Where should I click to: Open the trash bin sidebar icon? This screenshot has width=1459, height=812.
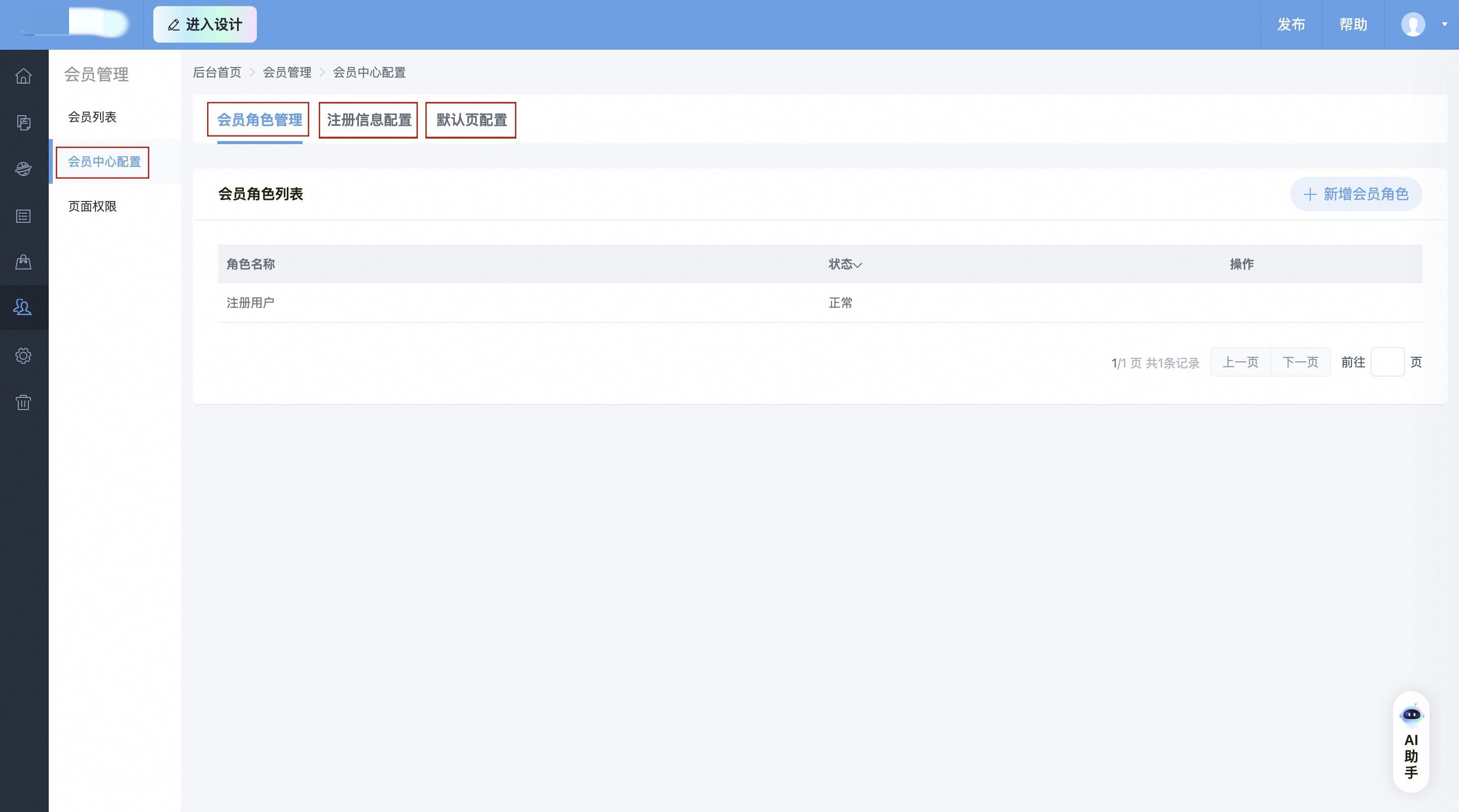tap(23, 402)
